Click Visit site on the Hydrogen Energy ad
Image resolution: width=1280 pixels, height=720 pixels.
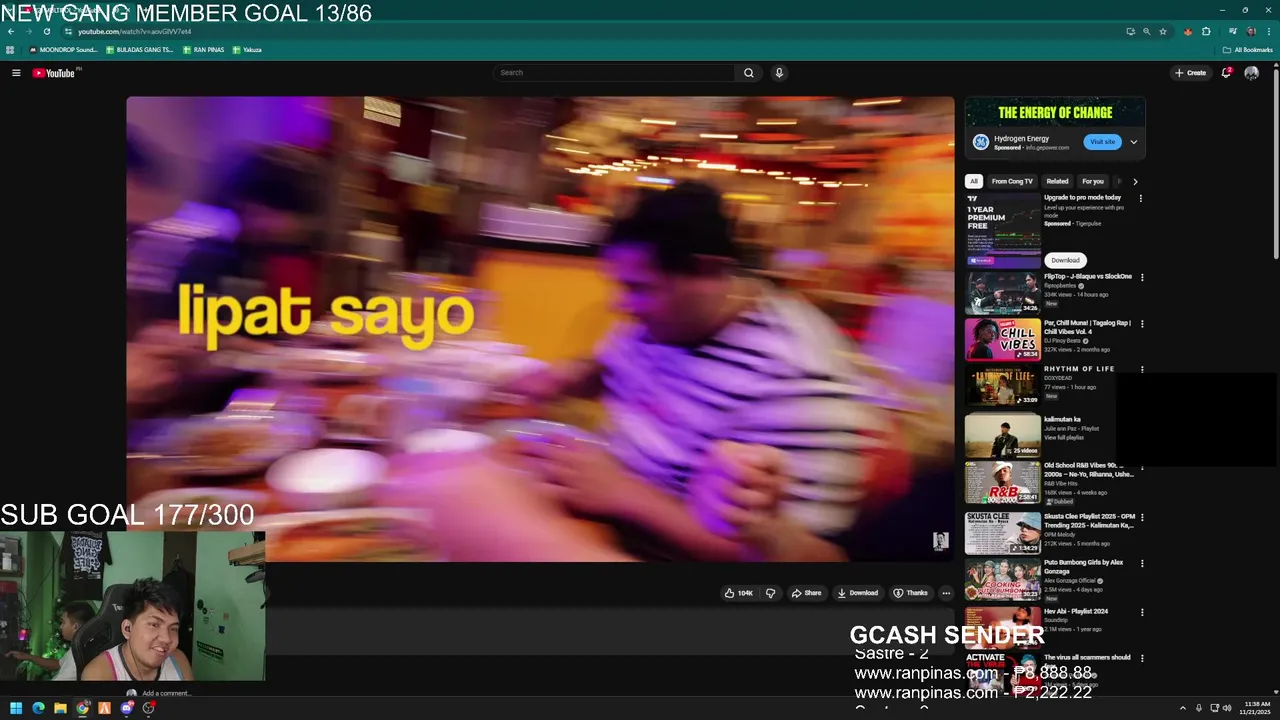pyautogui.click(x=1102, y=142)
